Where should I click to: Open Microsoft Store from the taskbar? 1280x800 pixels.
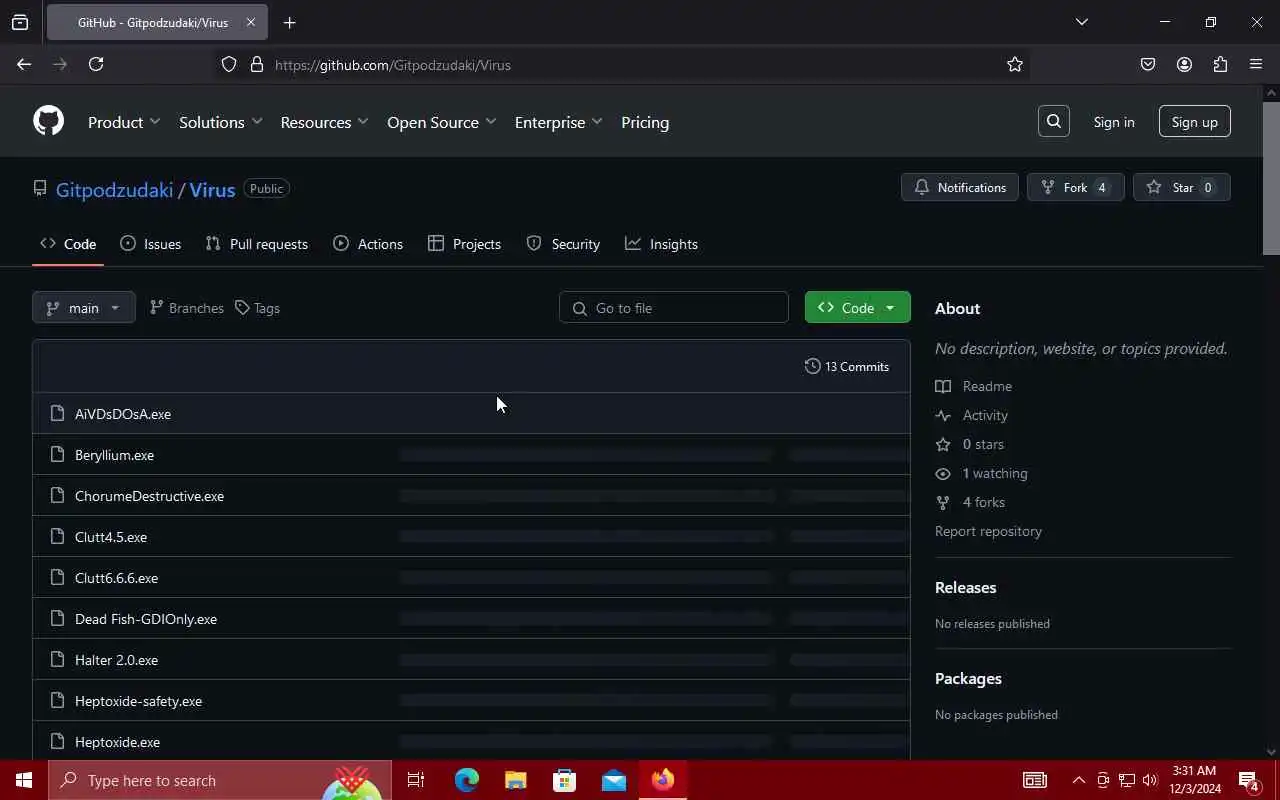click(565, 780)
